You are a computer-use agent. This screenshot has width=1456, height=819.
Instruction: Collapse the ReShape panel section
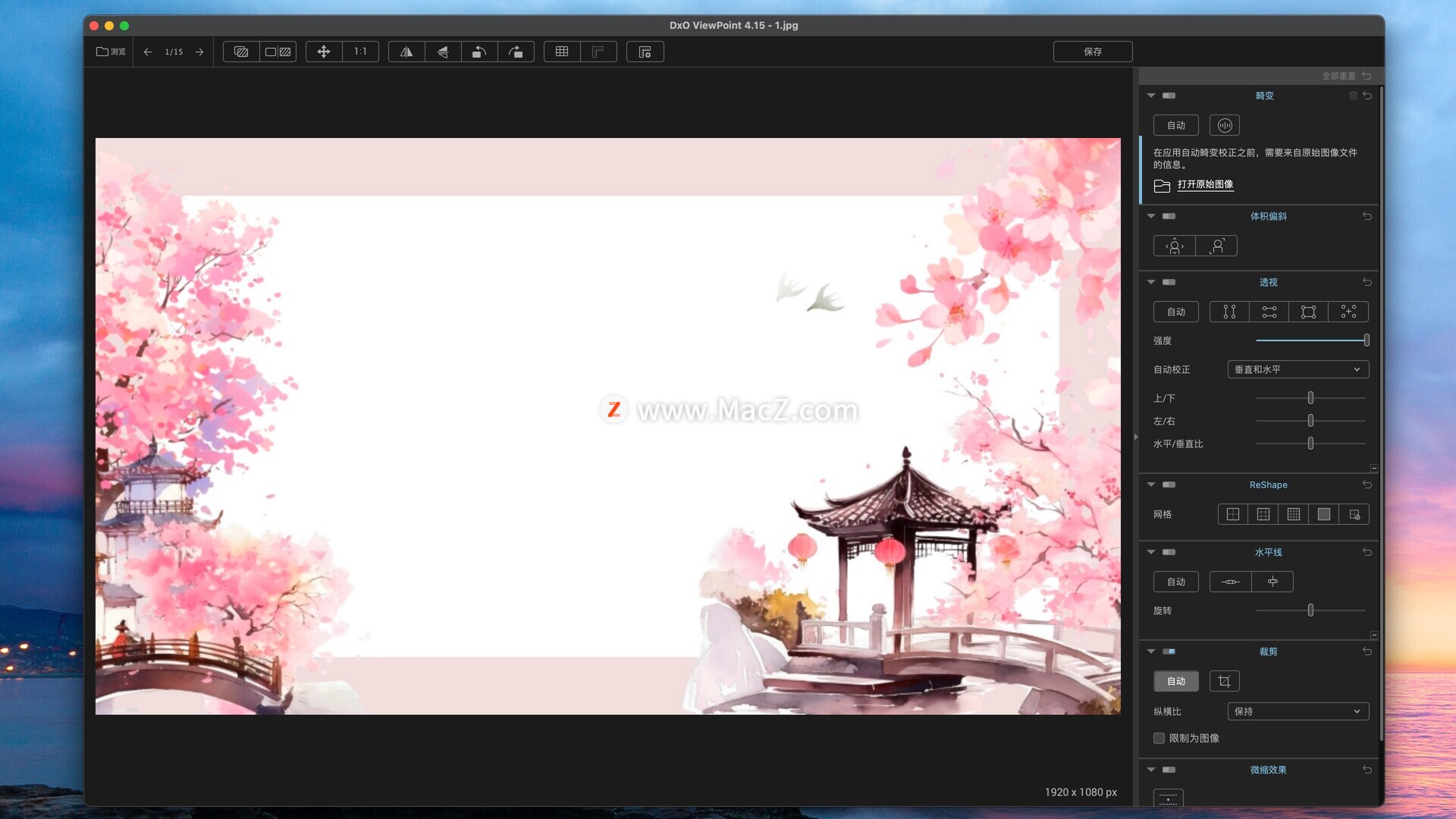click(x=1151, y=485)
